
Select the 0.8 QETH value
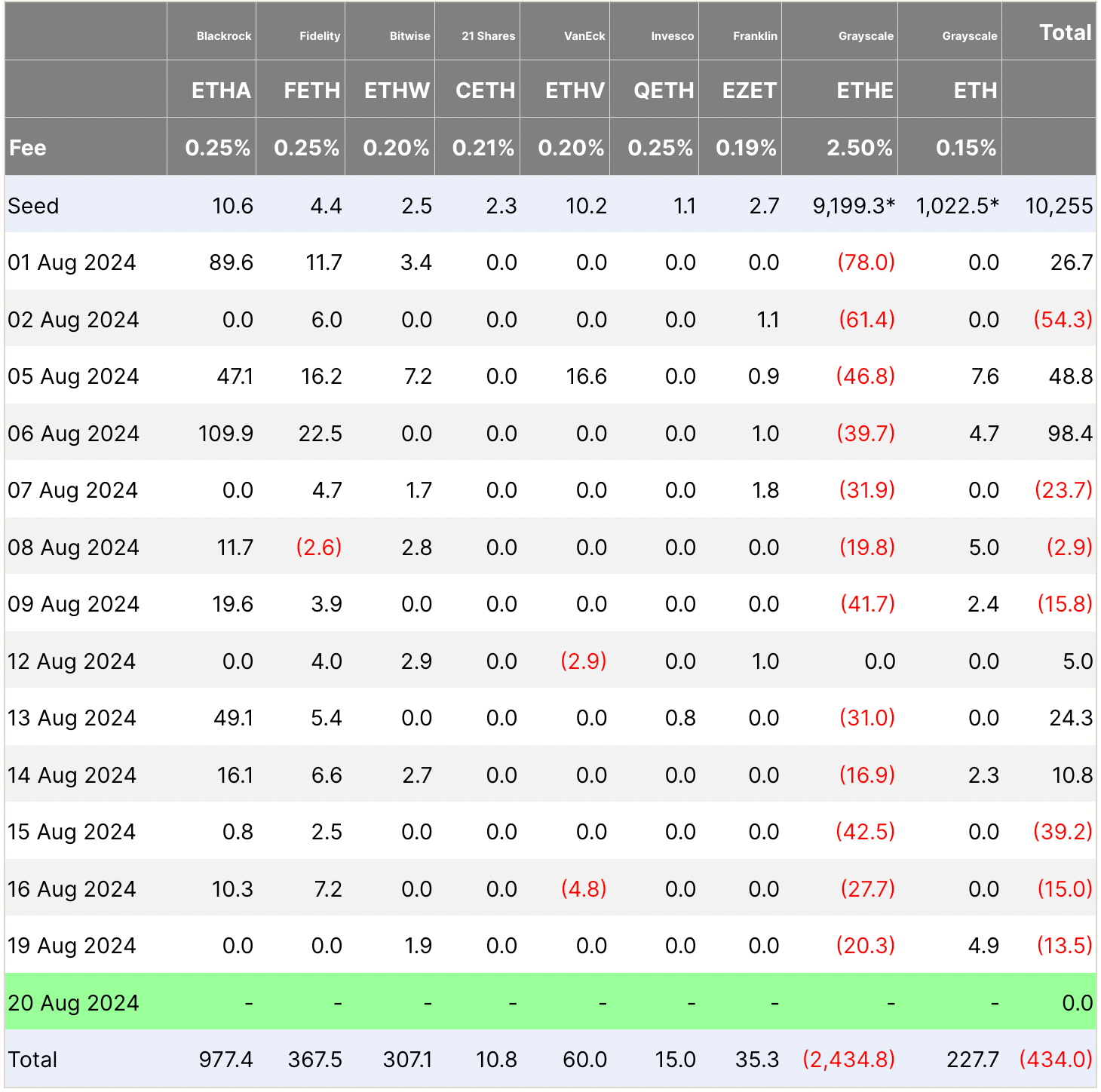(x=680, y=718)
